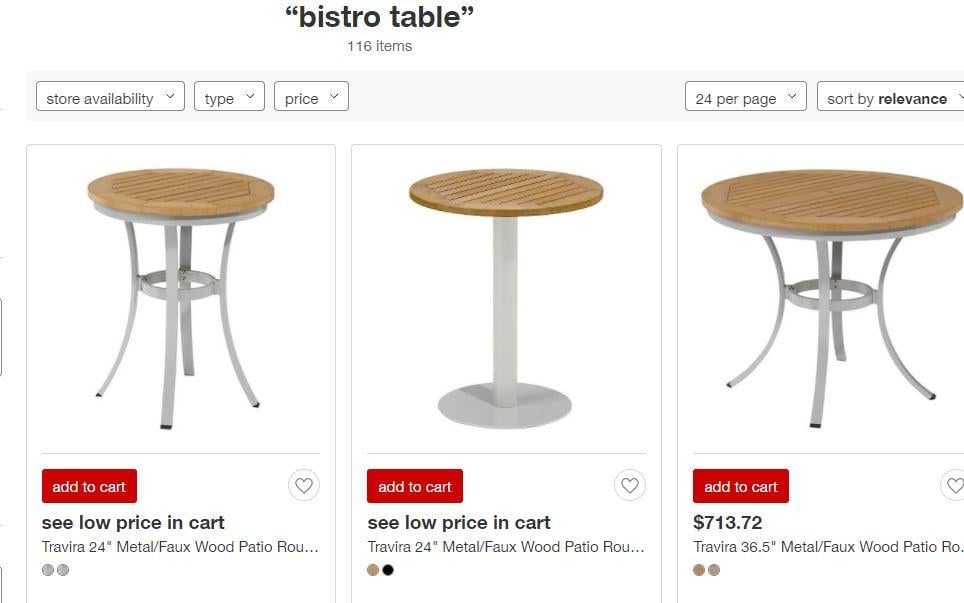This screenshot has width=964, height=603.
Task: Open the store availability filter
Action: click(x=110, y=97)
